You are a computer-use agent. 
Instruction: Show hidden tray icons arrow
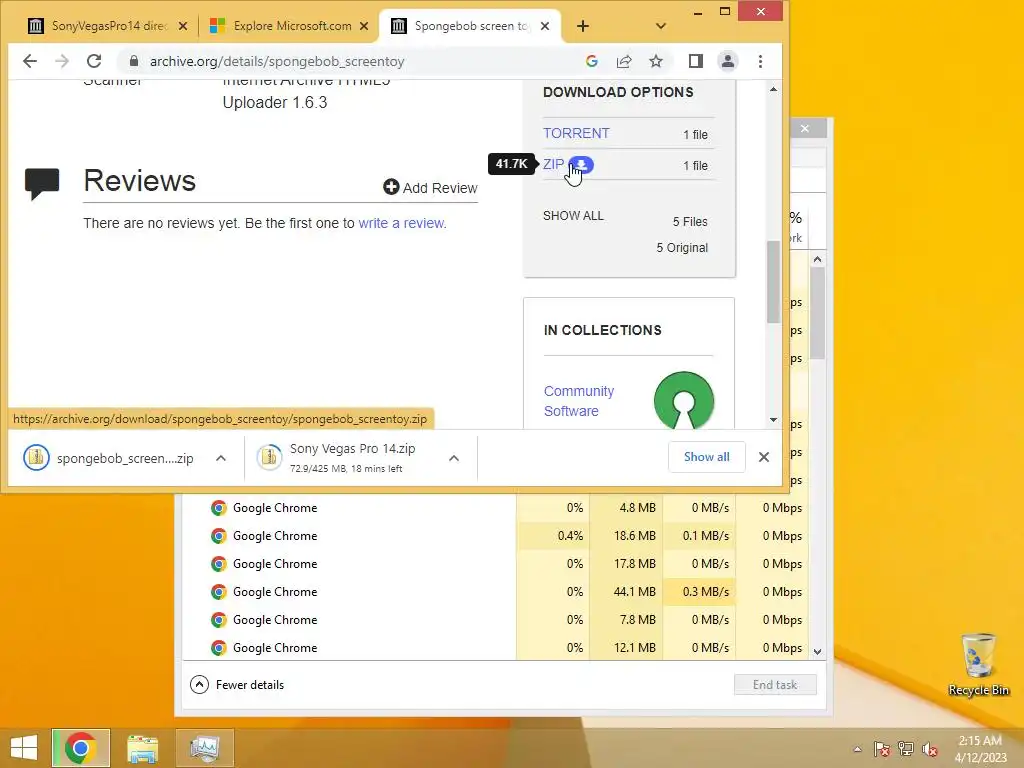[x=857, y=749]
